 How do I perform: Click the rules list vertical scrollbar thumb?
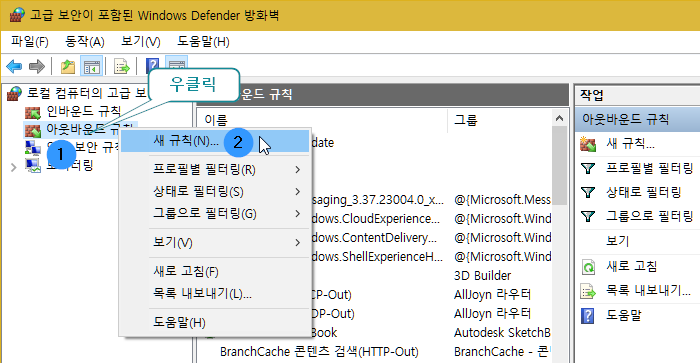click(559, 166)
